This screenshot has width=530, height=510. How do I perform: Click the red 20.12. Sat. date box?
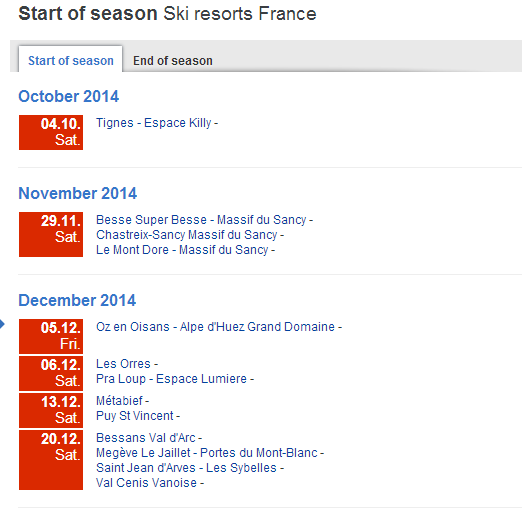point(51,460)
